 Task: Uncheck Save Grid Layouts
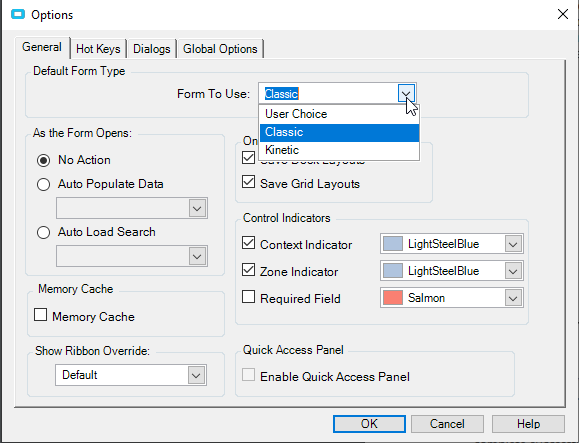click(x=249, y=182)
